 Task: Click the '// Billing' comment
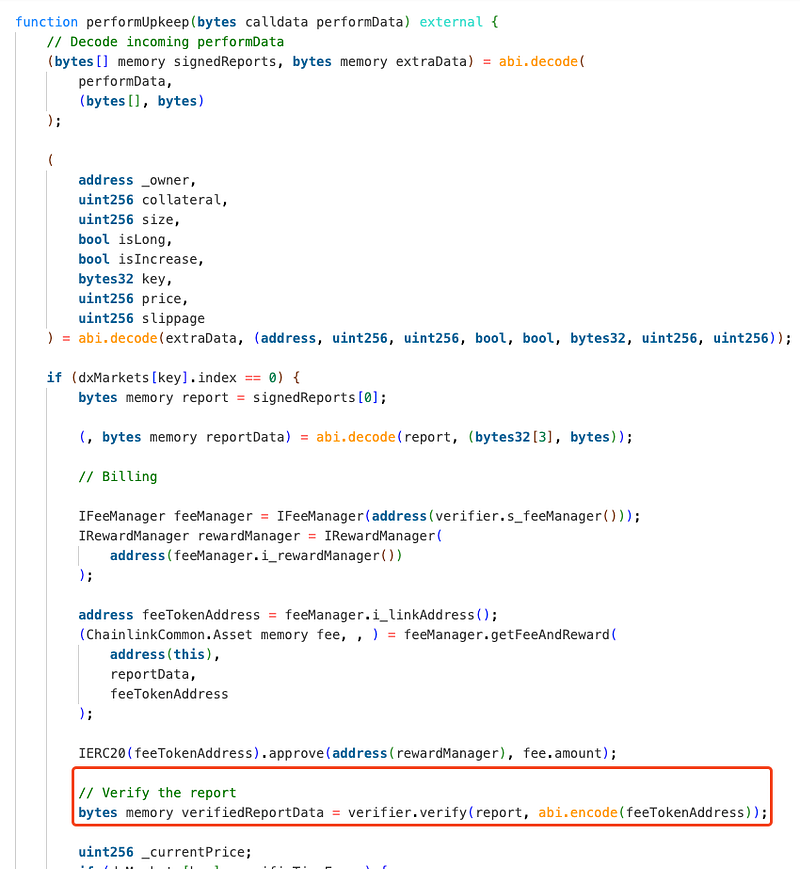point(117,476)
